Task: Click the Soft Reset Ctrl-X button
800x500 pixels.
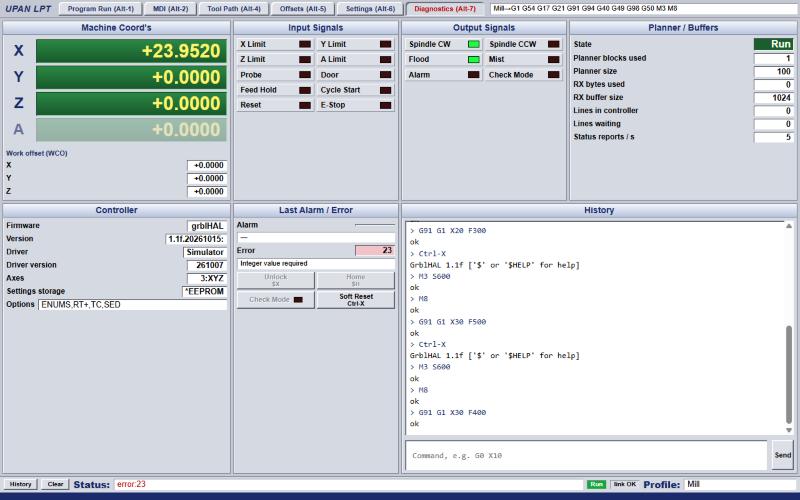Action: 356,300
